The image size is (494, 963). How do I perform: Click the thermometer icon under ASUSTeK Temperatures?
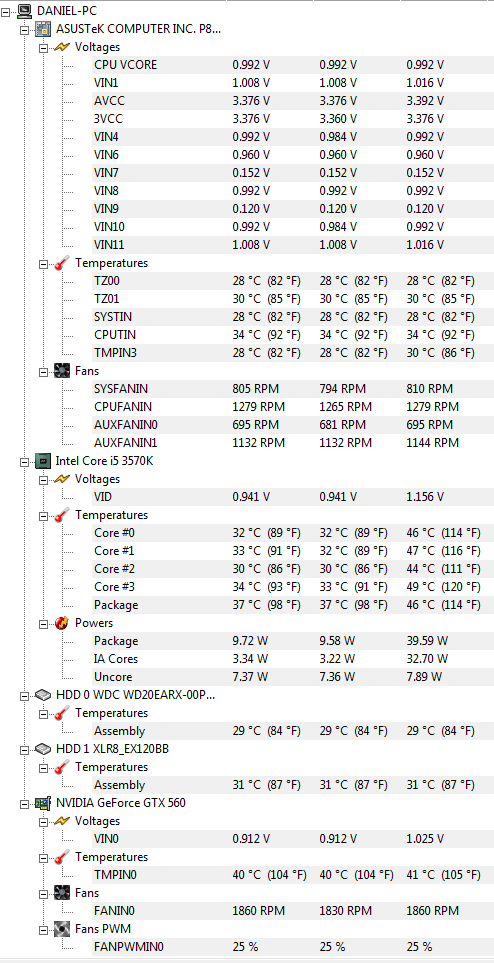click(x=61, y=263)
